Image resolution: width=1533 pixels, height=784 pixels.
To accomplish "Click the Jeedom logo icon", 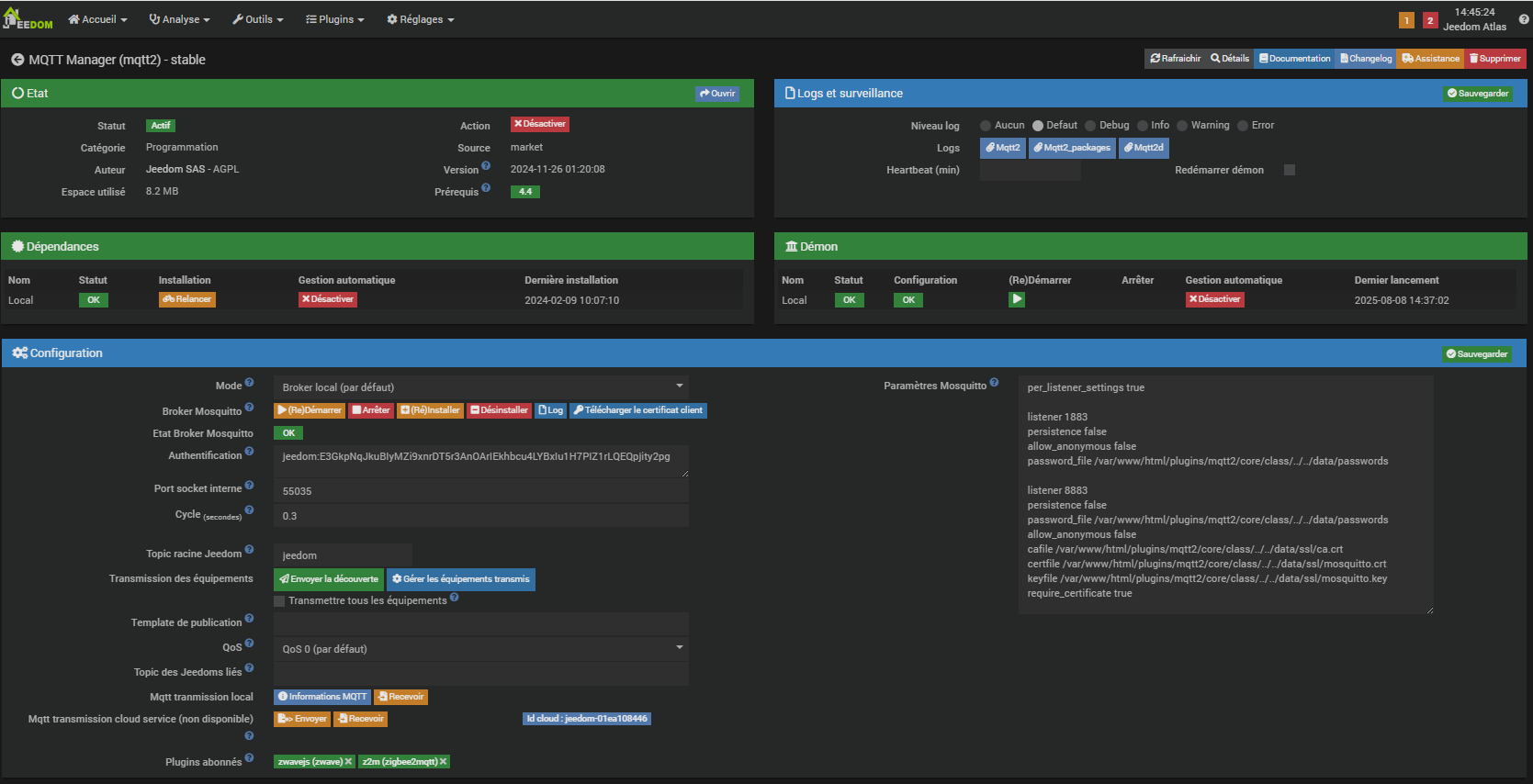I will 28,18.
